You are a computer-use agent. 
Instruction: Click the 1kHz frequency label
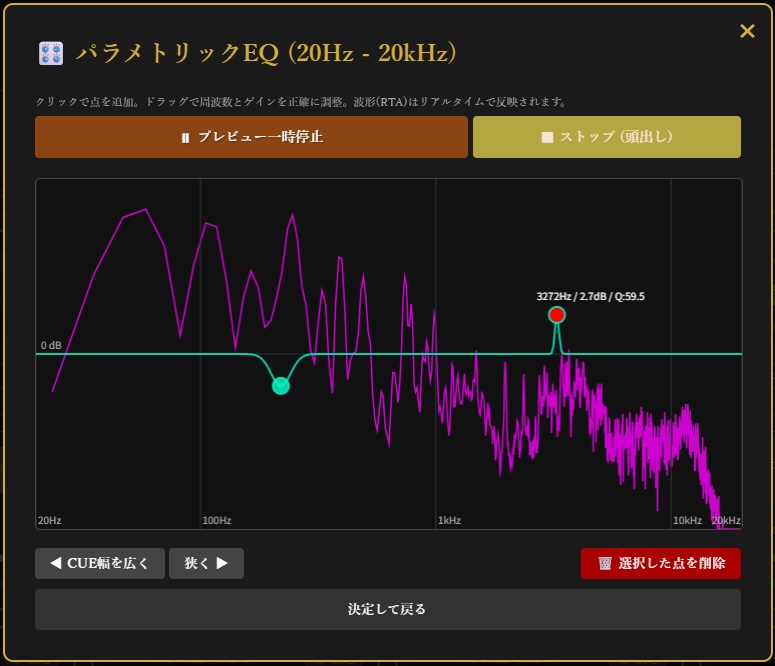tap(449, 520)
